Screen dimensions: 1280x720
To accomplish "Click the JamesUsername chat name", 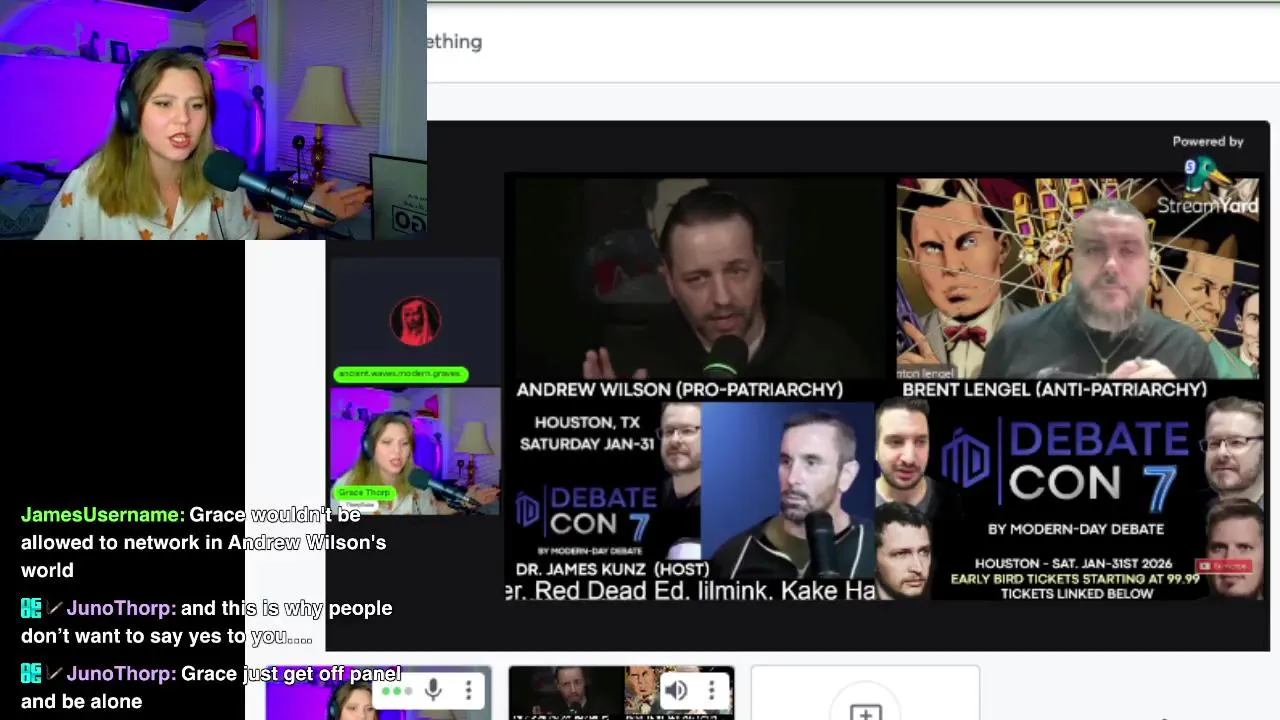I will tap(103, 515).
